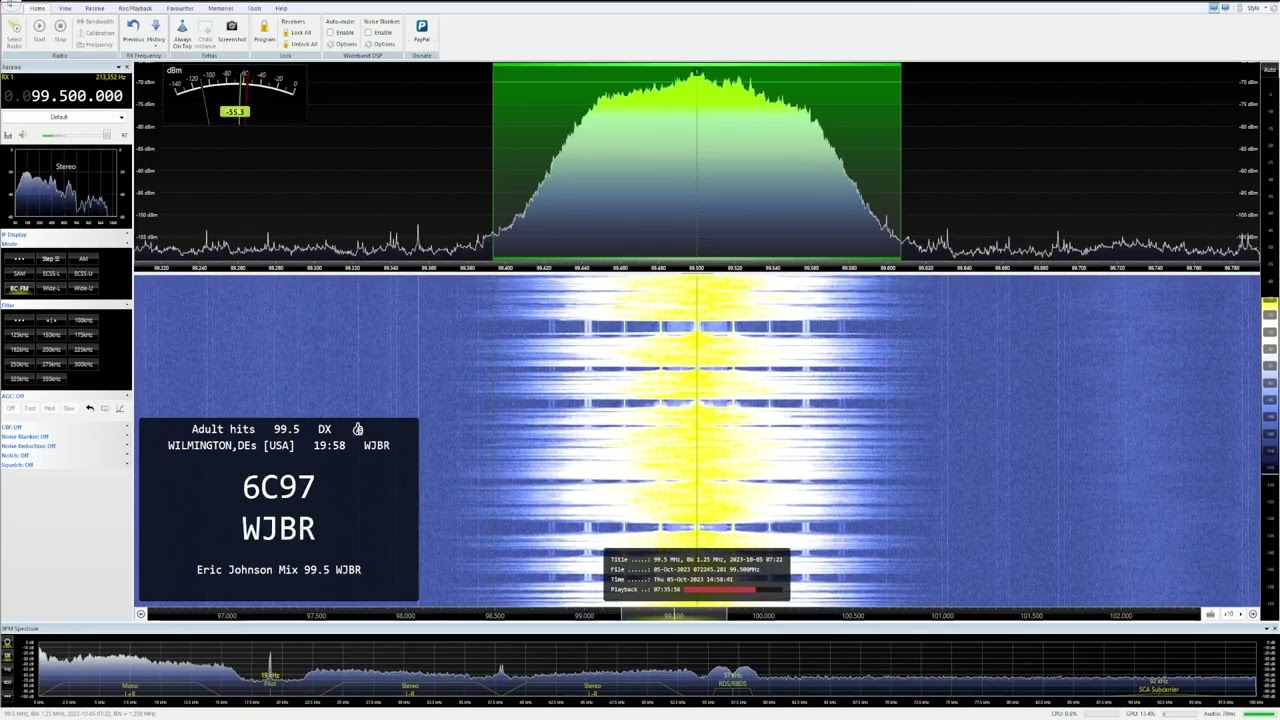This screenshot has width=1280, height=720.
Task: Collapse the Mode section
Action: point(126,244)
